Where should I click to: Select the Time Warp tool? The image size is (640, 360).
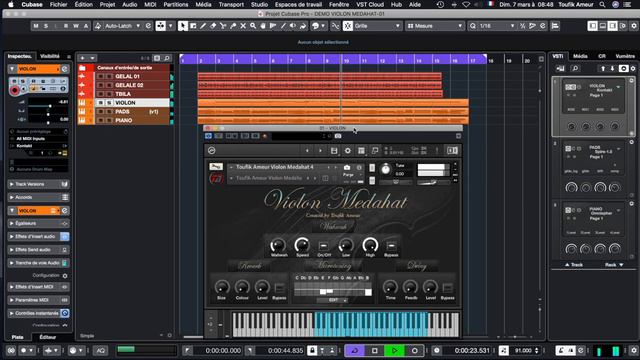point(273,26)
